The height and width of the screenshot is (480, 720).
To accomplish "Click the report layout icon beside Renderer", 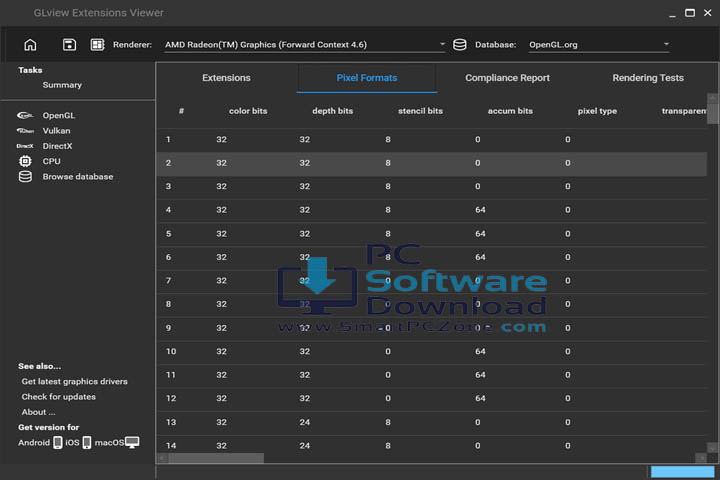I will [x=97, y=45].
